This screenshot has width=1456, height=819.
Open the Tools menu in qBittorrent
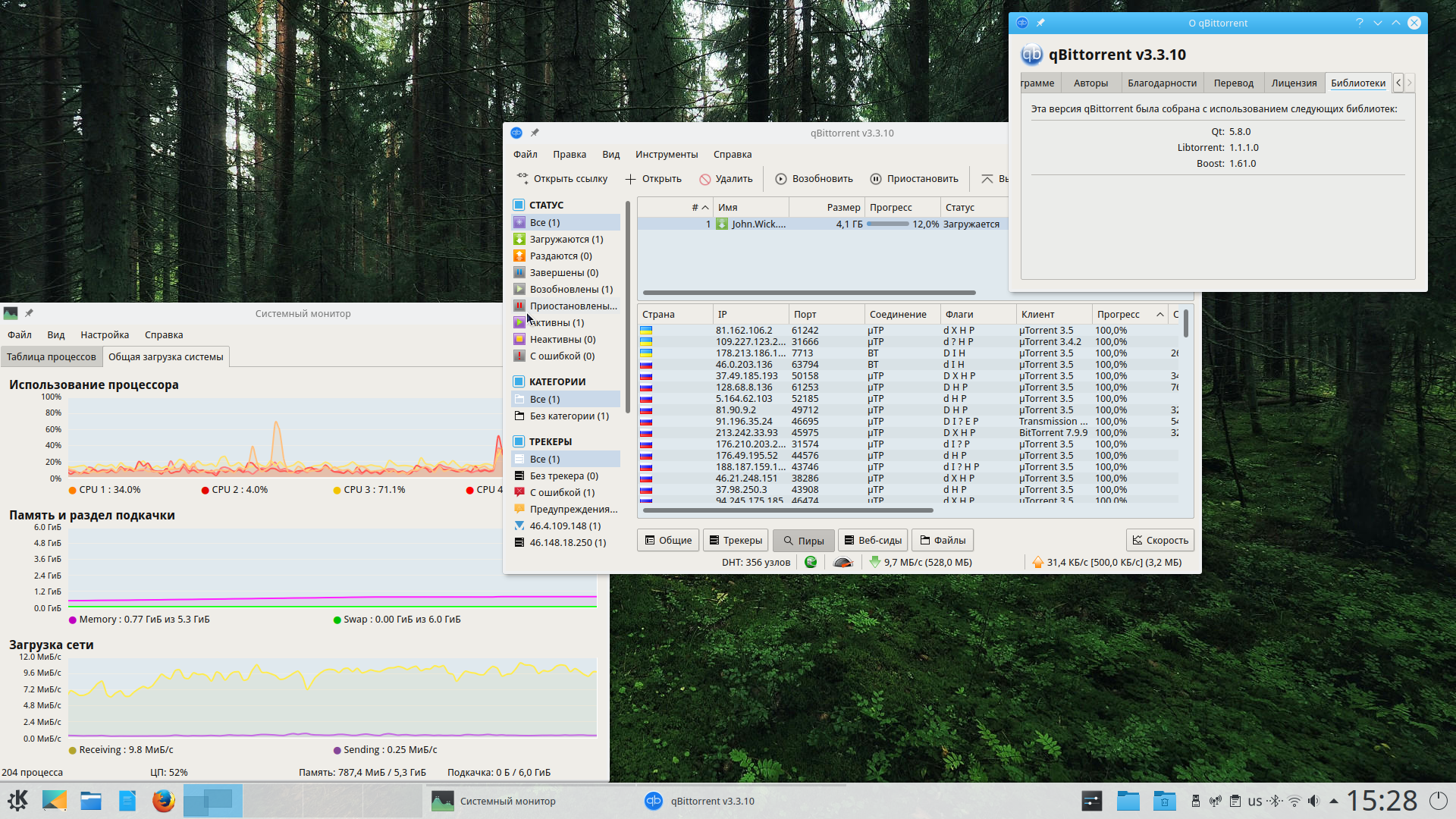pyautogui.click(x=666, y=155)
